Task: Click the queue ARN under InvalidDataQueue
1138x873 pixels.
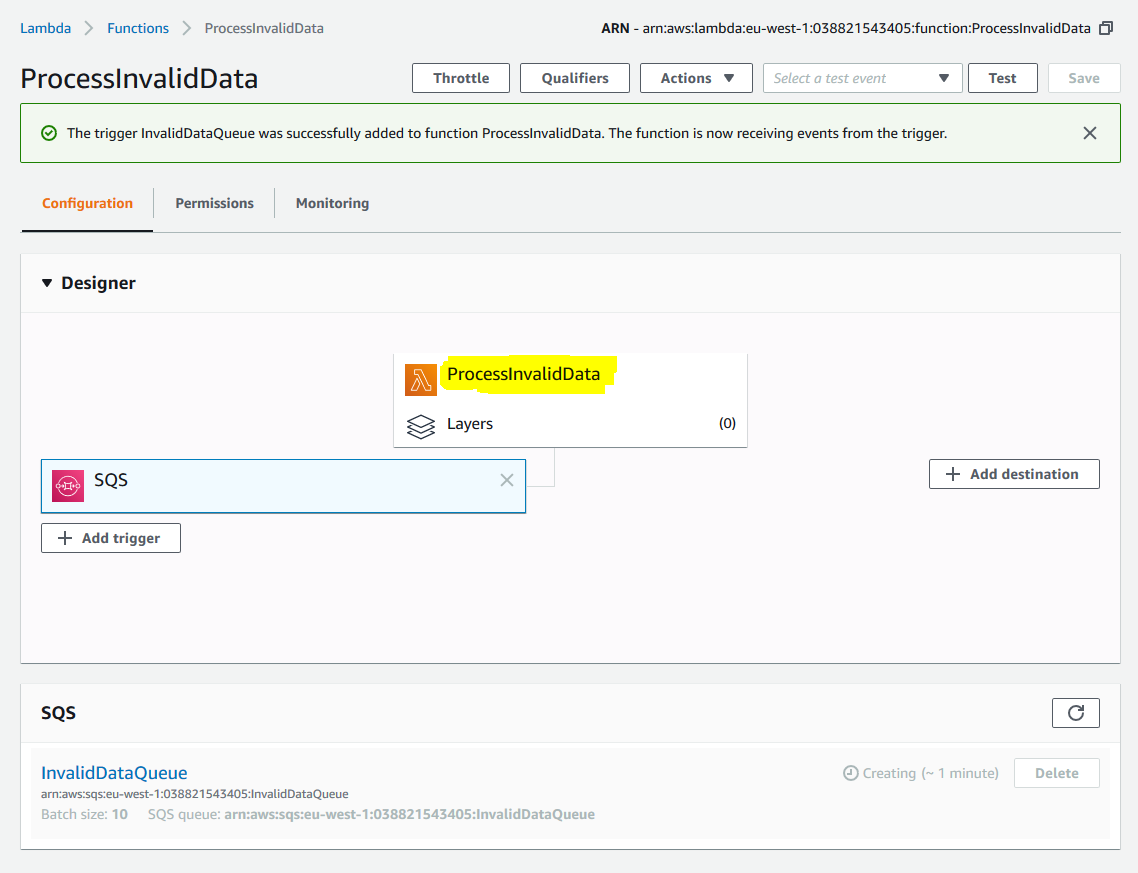Action: pyautogui.click(x=195, y=794)
